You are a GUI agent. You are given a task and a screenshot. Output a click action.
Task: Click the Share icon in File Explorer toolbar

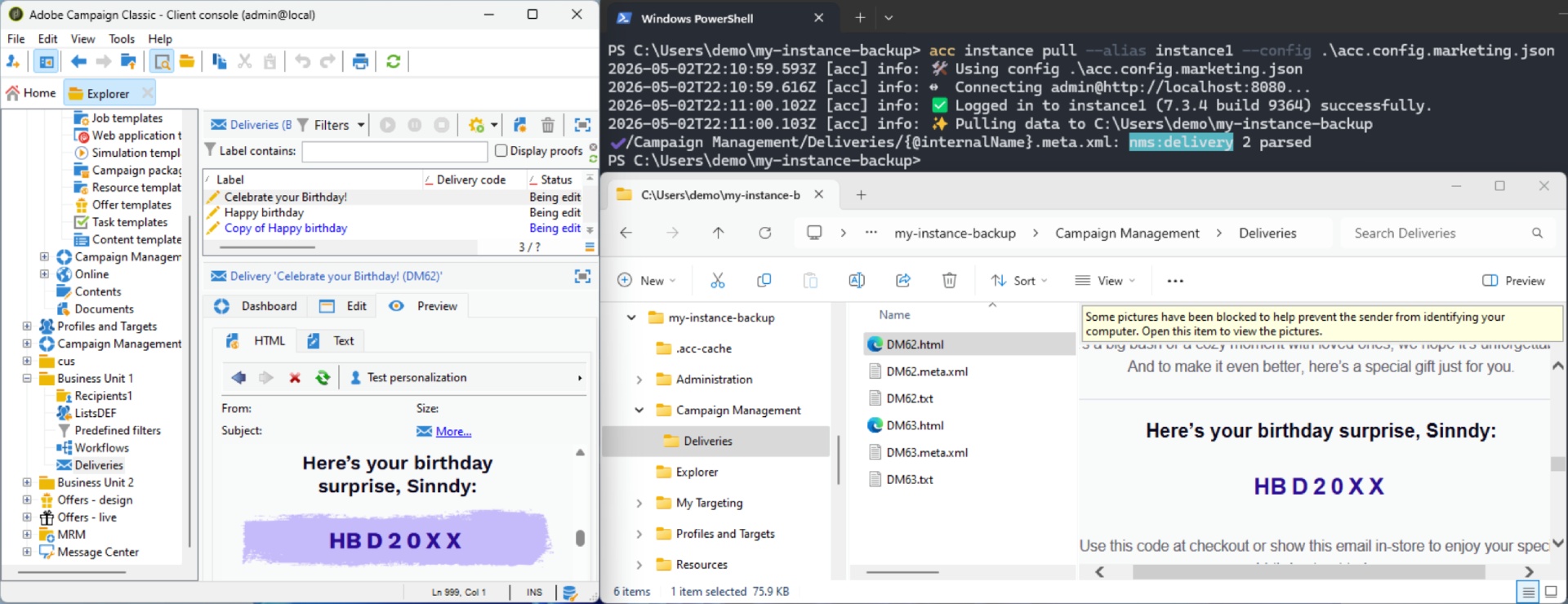pos(903,281)
